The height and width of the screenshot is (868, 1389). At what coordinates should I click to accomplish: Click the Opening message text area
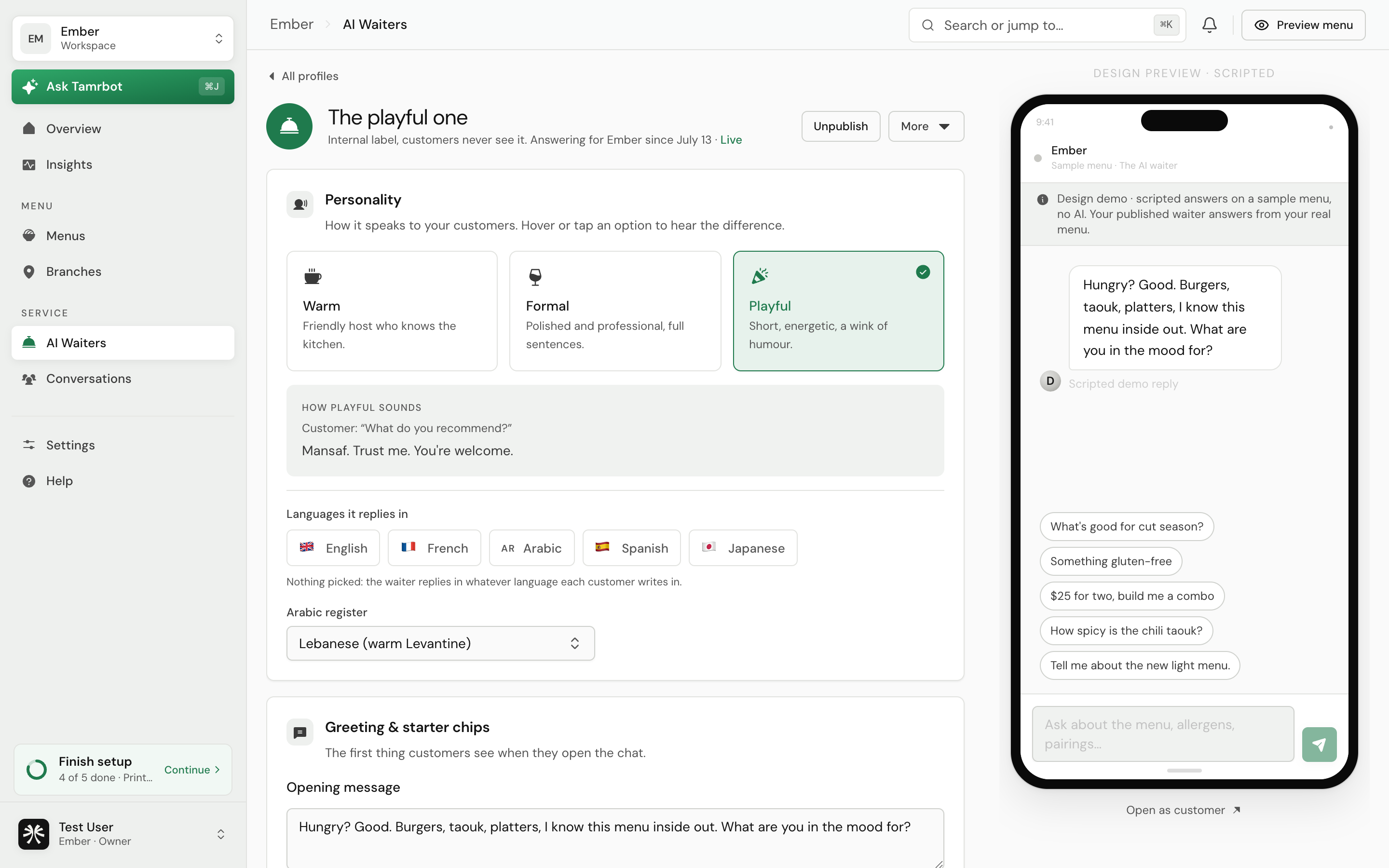tap(615, 838)
